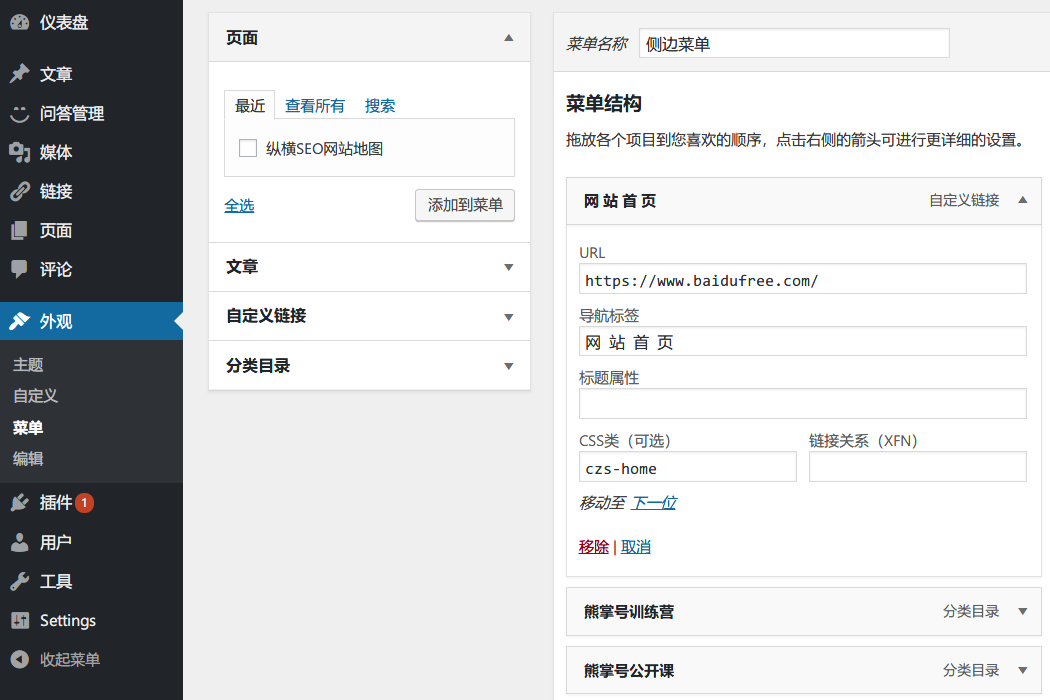
Task: Collapse the sidebar via 收起菜单 arrow icon
Action: [19, 660]
